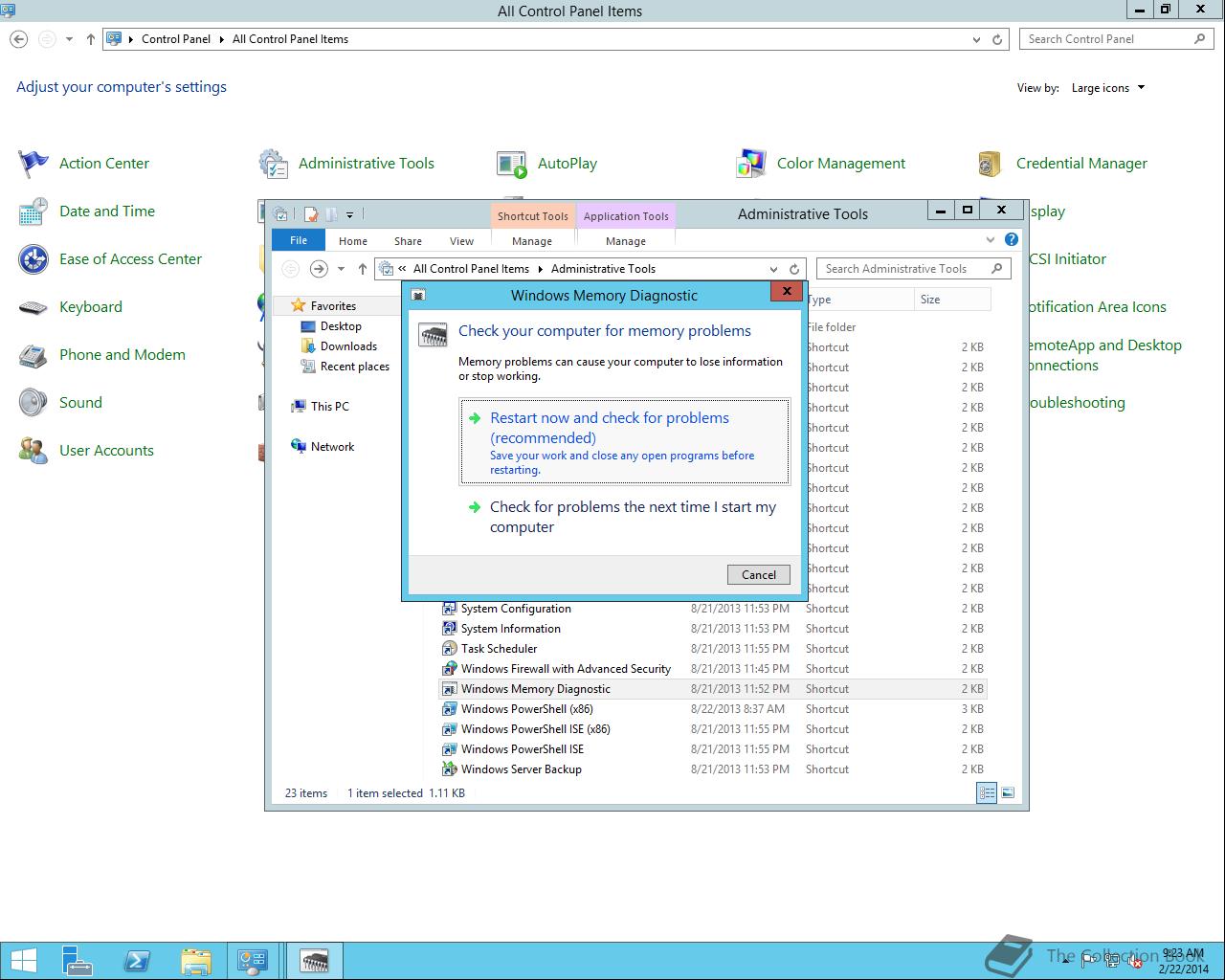Sort by the Size column header
This screenshot has width=1225, height=980.
click(951, 300)
